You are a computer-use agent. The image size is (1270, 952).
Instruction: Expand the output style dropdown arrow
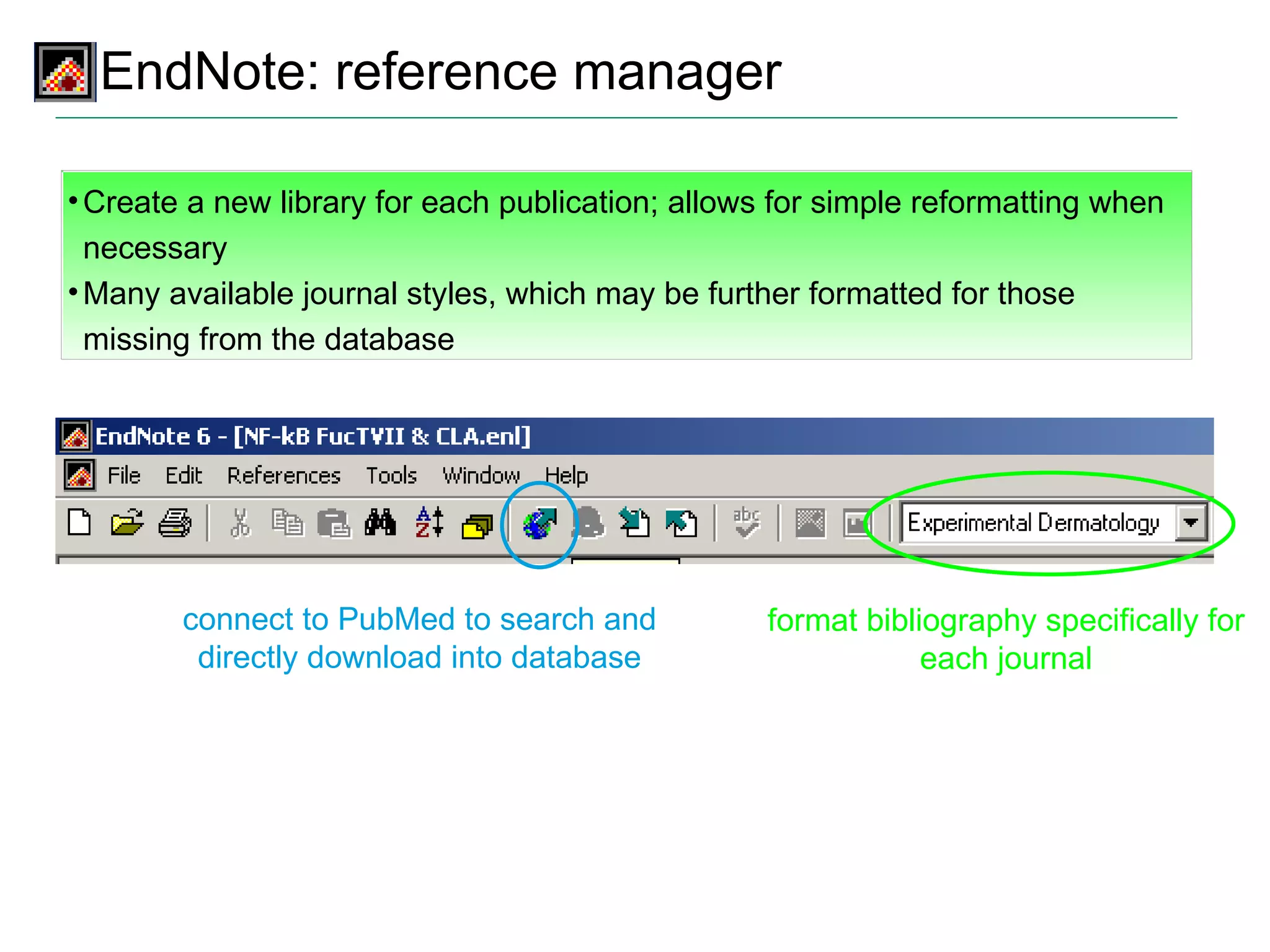(1191, 523)
